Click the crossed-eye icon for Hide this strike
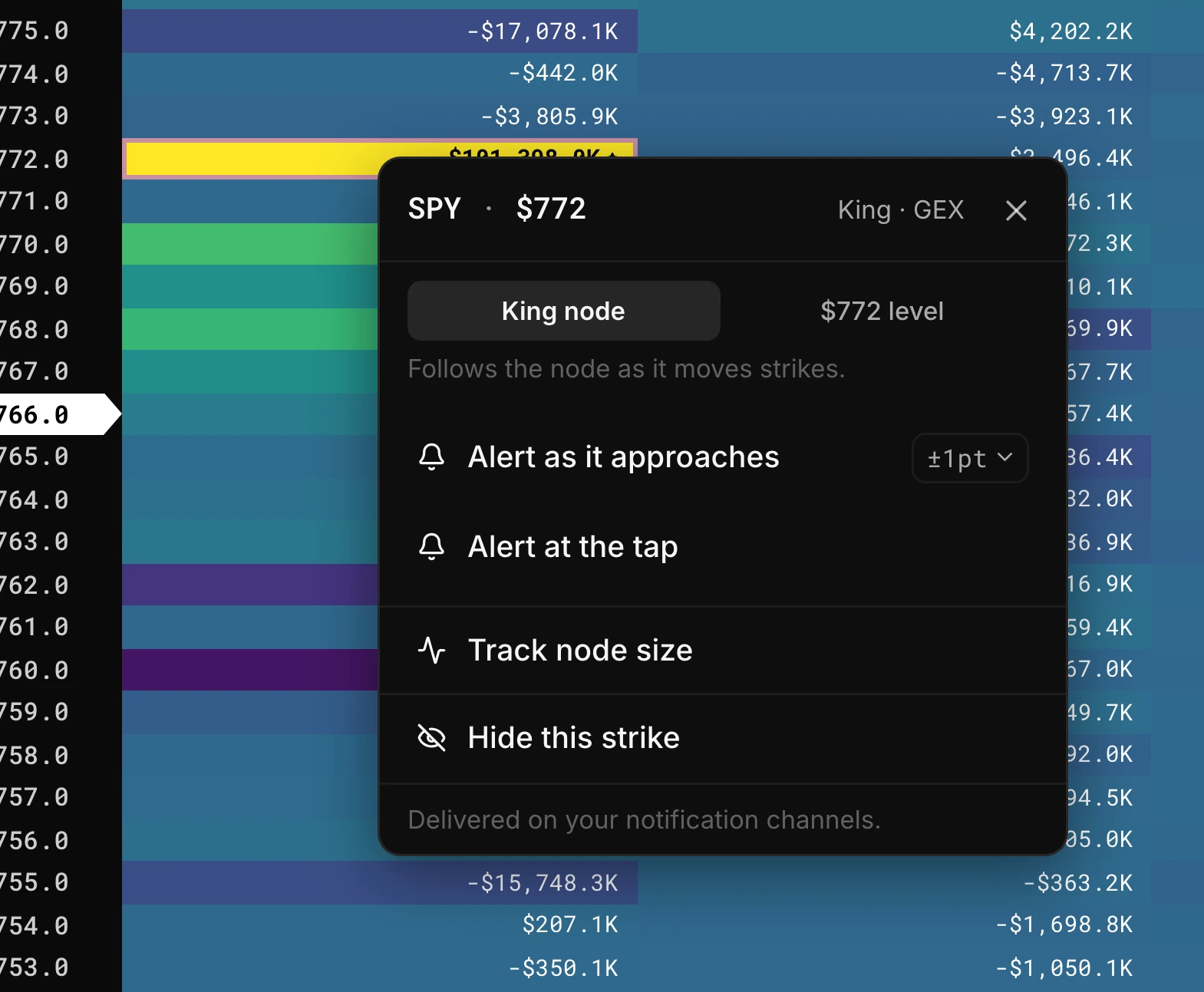The width and height of the screenshot is (1204, 992). 431,738
